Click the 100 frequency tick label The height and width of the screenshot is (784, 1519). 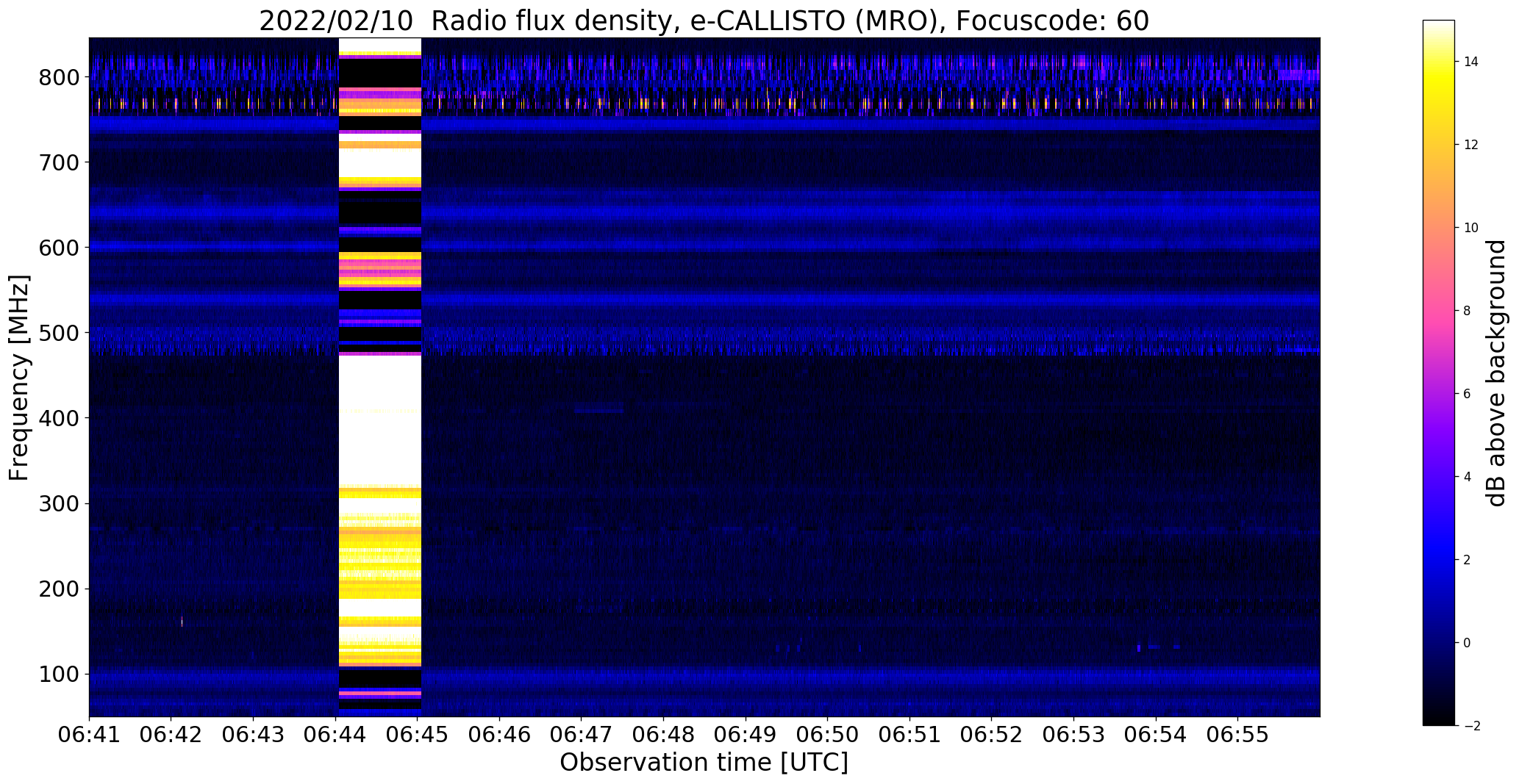point(58,675)
